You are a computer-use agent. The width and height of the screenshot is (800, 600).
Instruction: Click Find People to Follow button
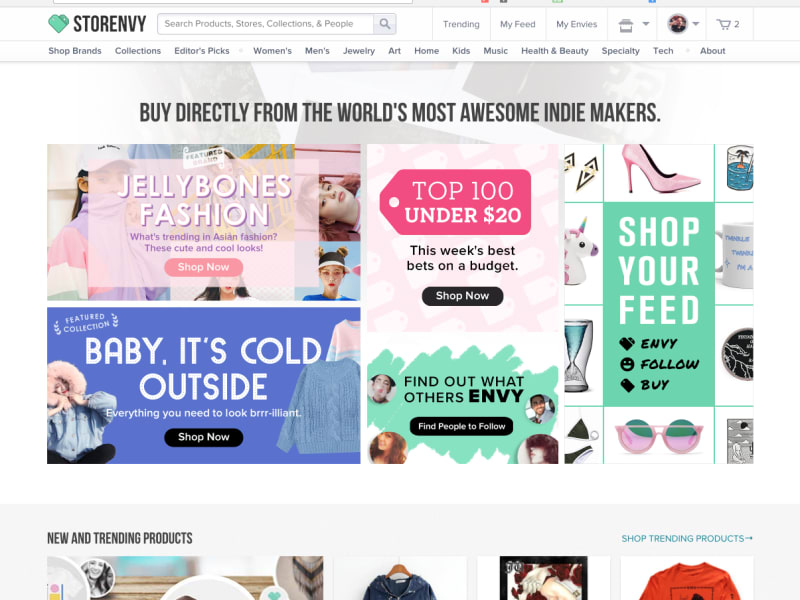[462, 426]
